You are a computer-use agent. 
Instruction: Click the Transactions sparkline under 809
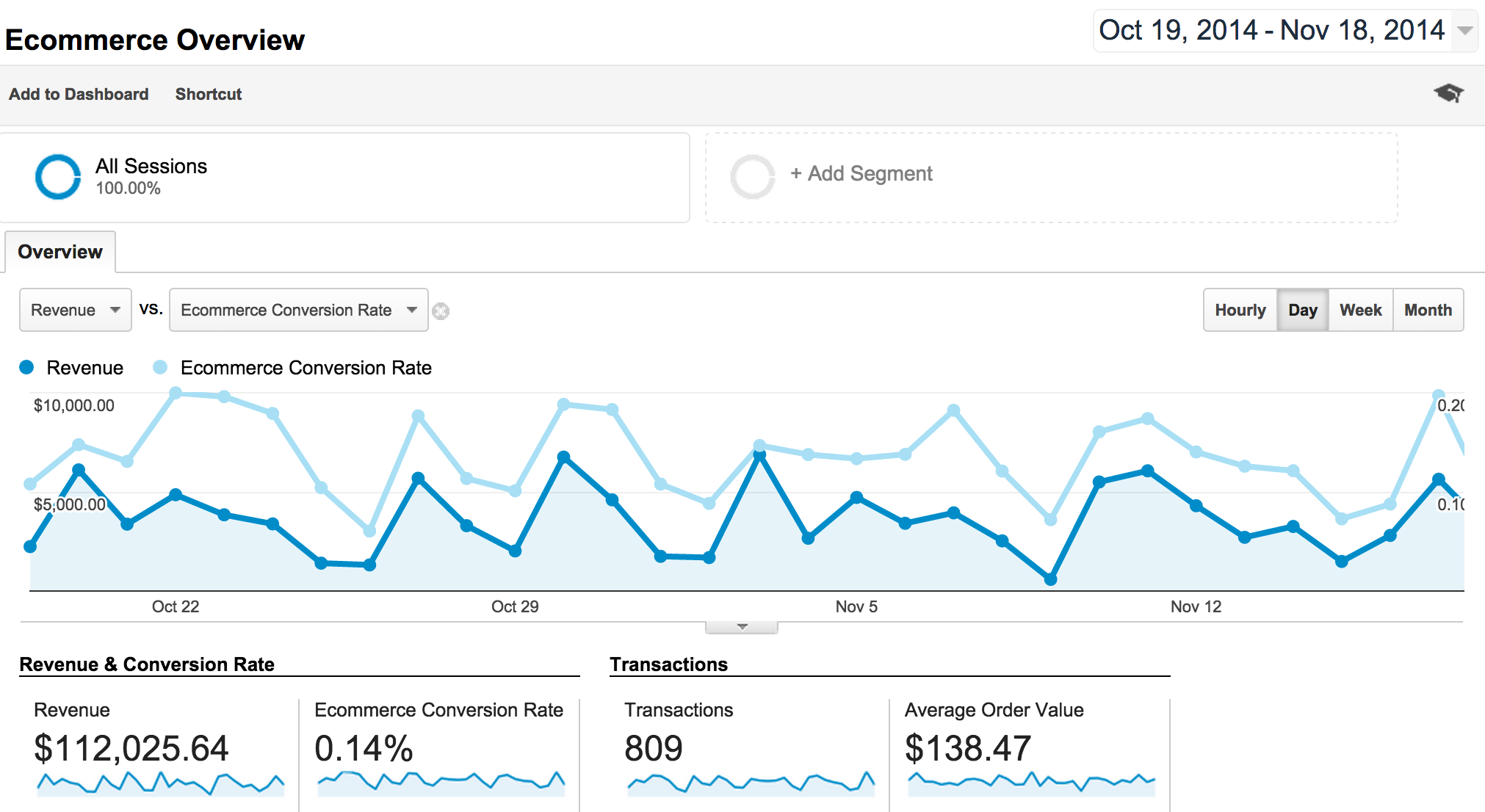coord(751,783)
